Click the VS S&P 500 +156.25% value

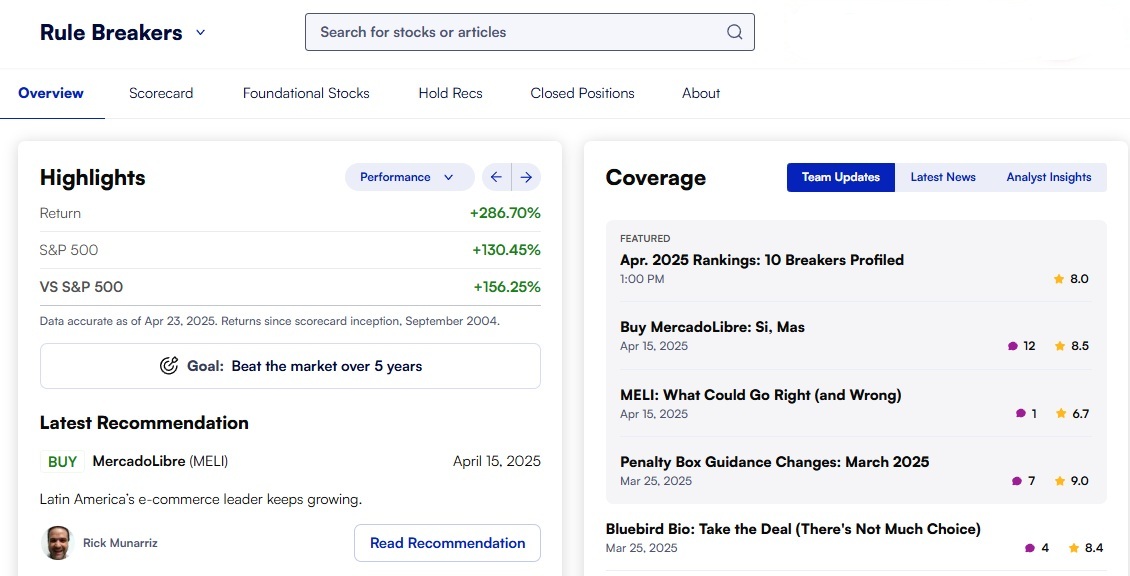pyautogui.click(x=507, y=287)
